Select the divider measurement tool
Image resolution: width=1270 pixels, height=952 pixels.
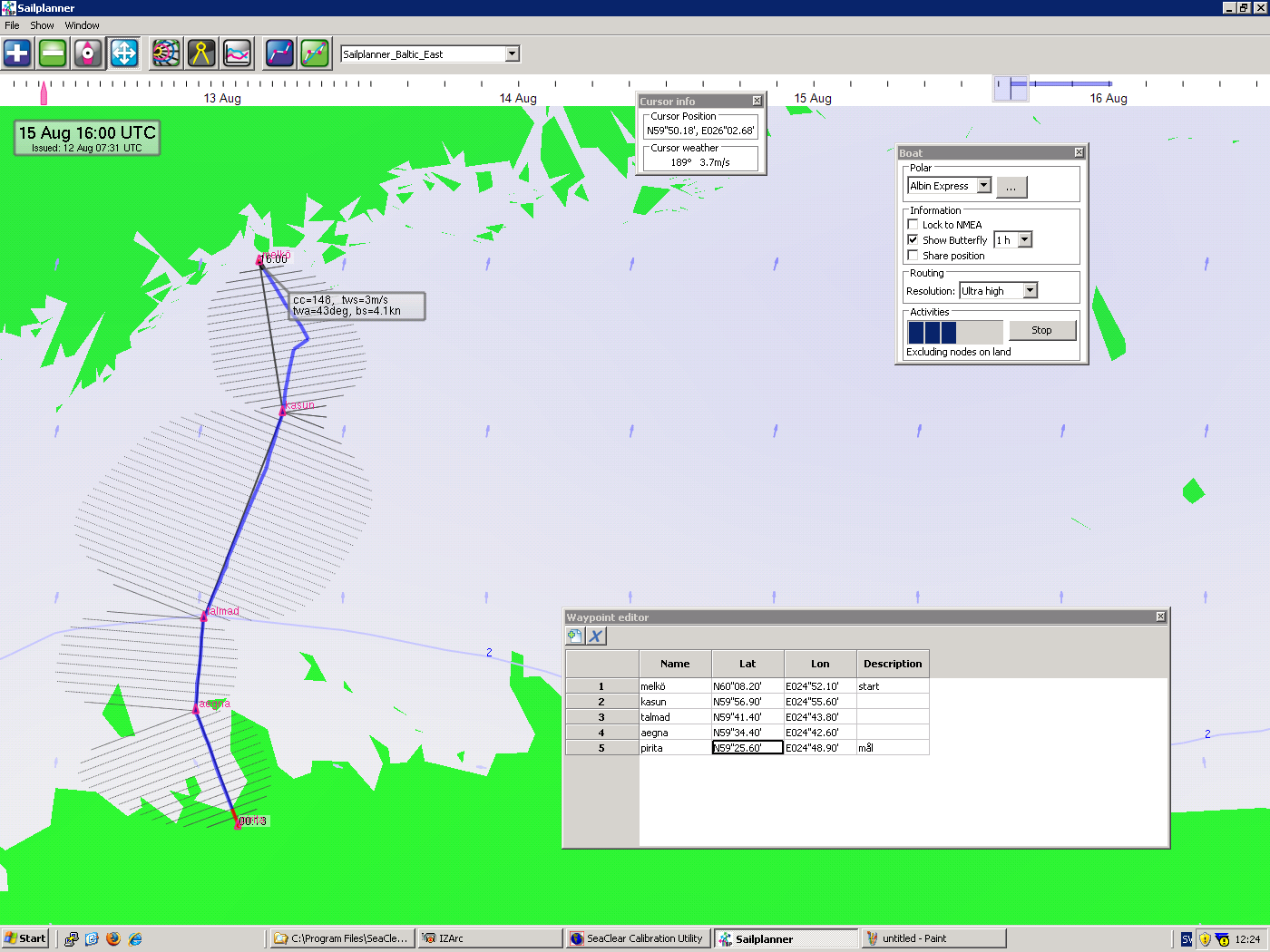201,53
